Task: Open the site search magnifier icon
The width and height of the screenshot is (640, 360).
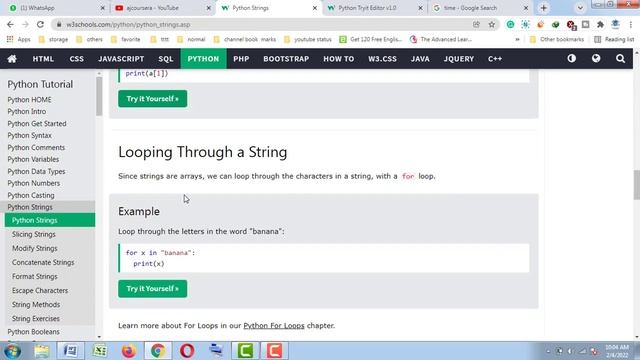Action: point(620,59)
